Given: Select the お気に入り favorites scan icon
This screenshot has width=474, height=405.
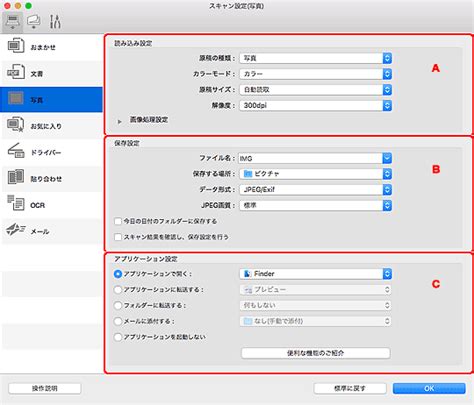Looking at the screenshot, I should [x=16, y=125].
